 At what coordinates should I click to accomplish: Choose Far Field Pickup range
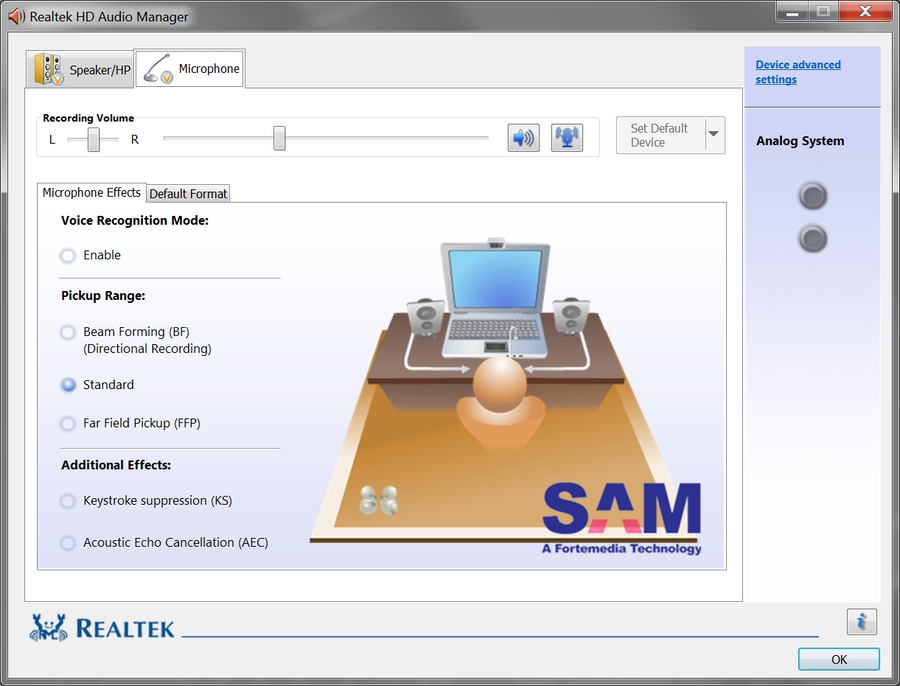[x=68, y=424]
